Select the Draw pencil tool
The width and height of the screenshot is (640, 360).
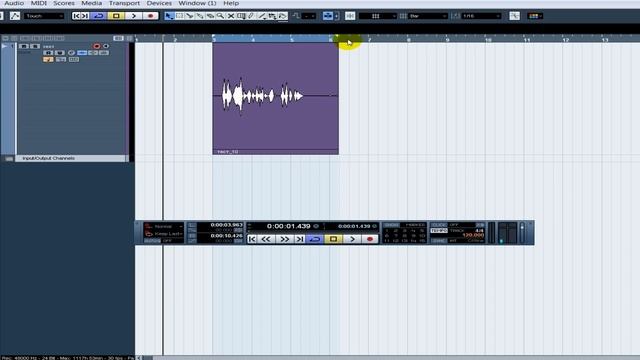coord(251,16)
